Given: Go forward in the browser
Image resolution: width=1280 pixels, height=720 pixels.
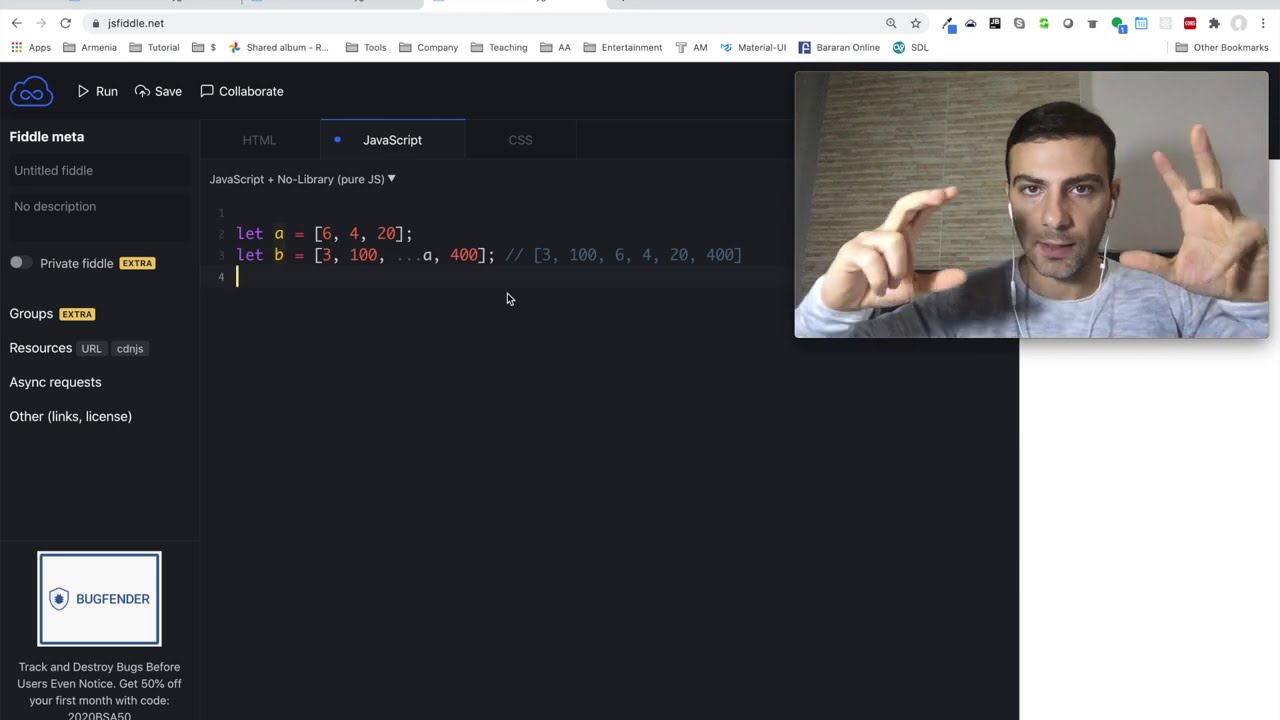Looking at the screenshot, I should click(x=41, y=23).
